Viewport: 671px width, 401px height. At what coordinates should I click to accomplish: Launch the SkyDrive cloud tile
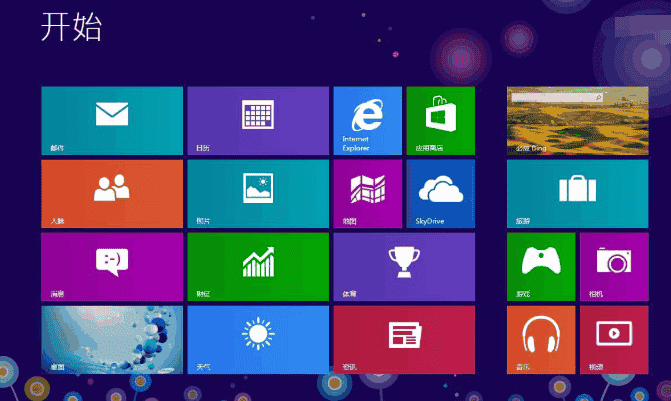point(441,194)
